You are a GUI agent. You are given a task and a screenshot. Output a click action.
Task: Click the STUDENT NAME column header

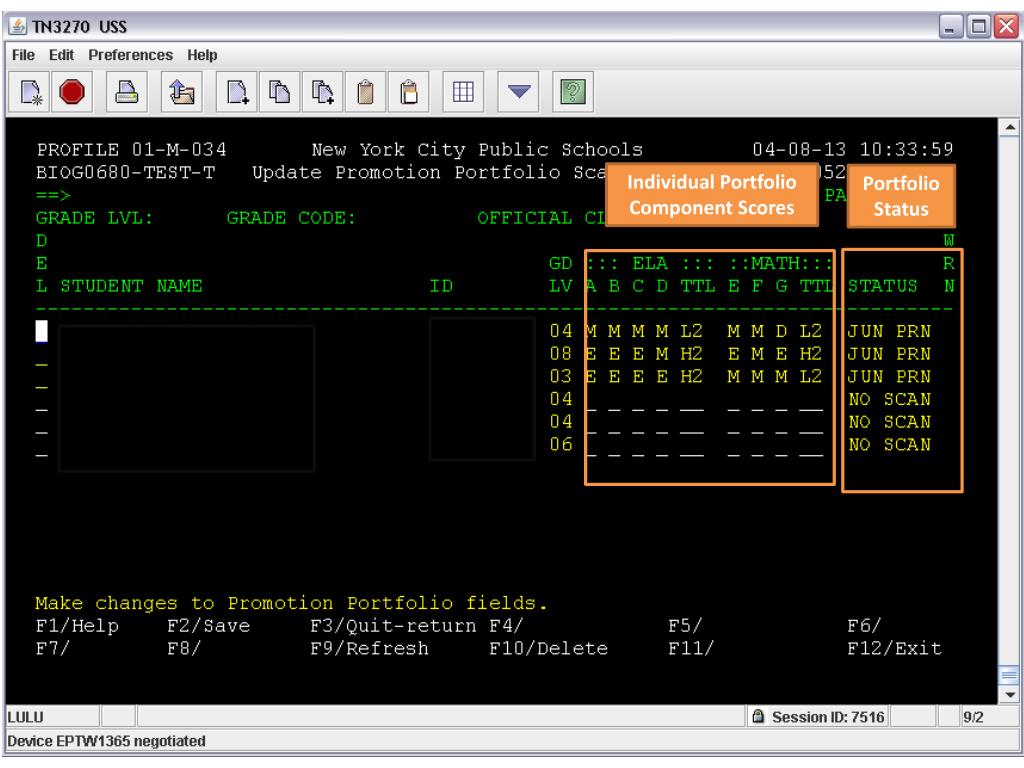click(x=131, y=286)
